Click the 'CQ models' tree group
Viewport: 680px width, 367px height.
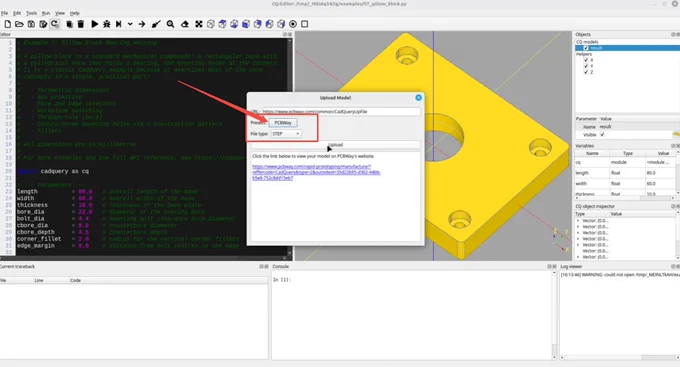[587, 42]
